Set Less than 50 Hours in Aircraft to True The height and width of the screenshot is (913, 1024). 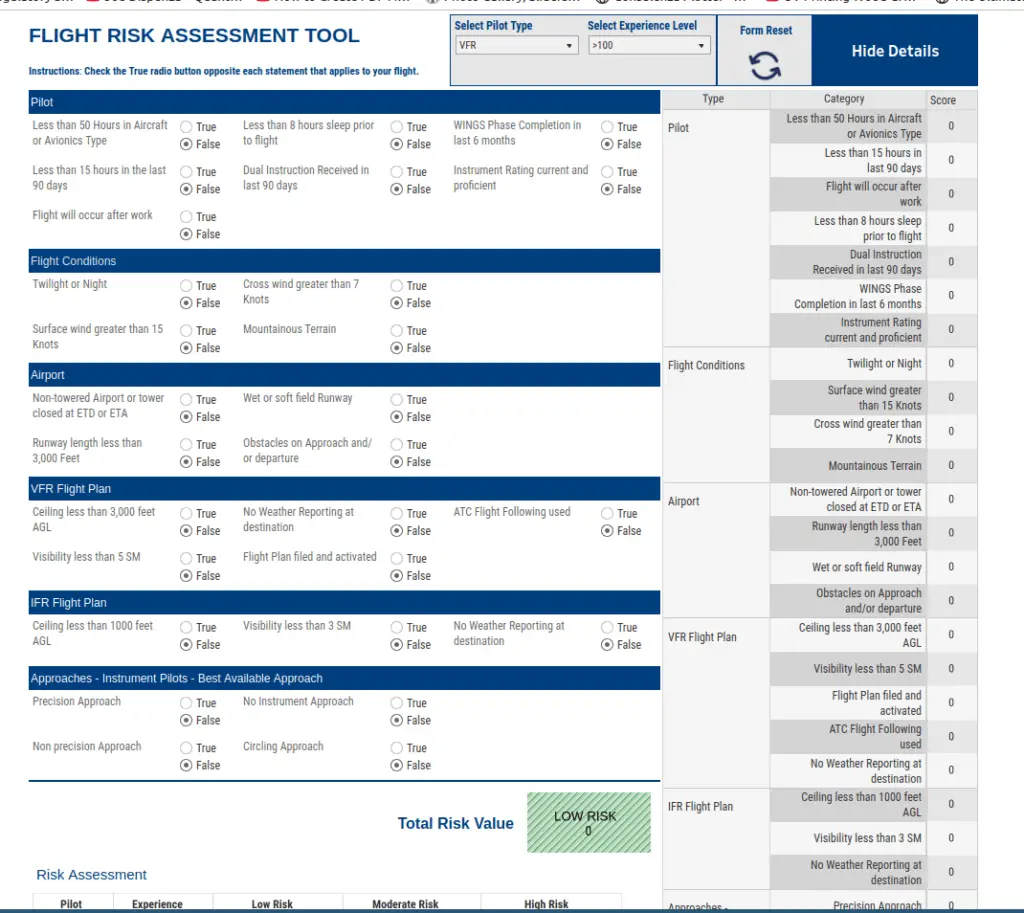click(187, 127)
